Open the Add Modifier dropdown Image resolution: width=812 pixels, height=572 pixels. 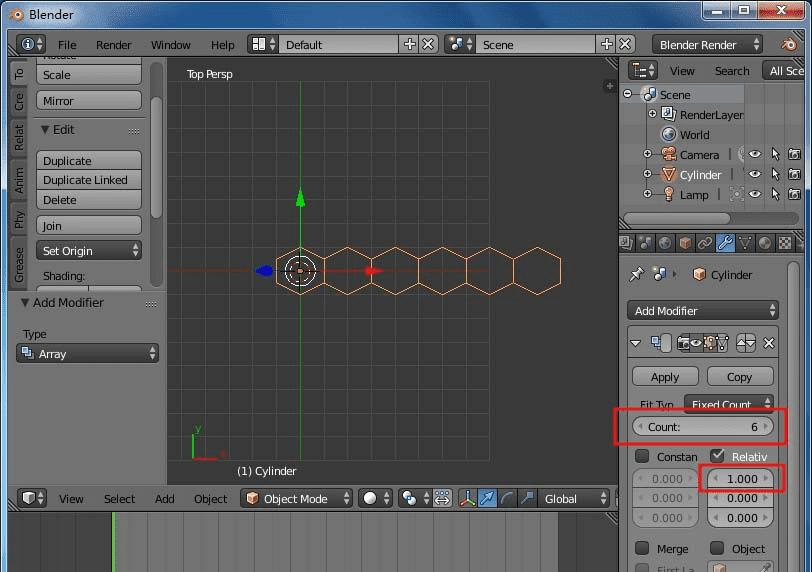tap(702, 311)
